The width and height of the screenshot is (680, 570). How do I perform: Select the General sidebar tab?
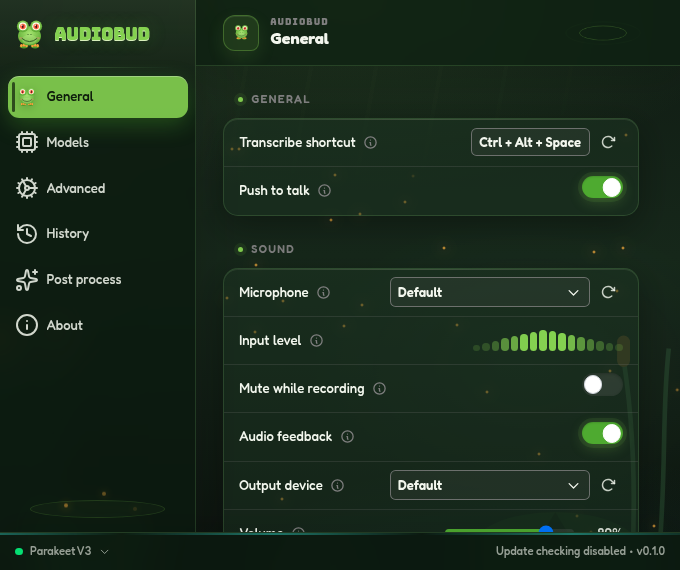[x=98, y=97]
